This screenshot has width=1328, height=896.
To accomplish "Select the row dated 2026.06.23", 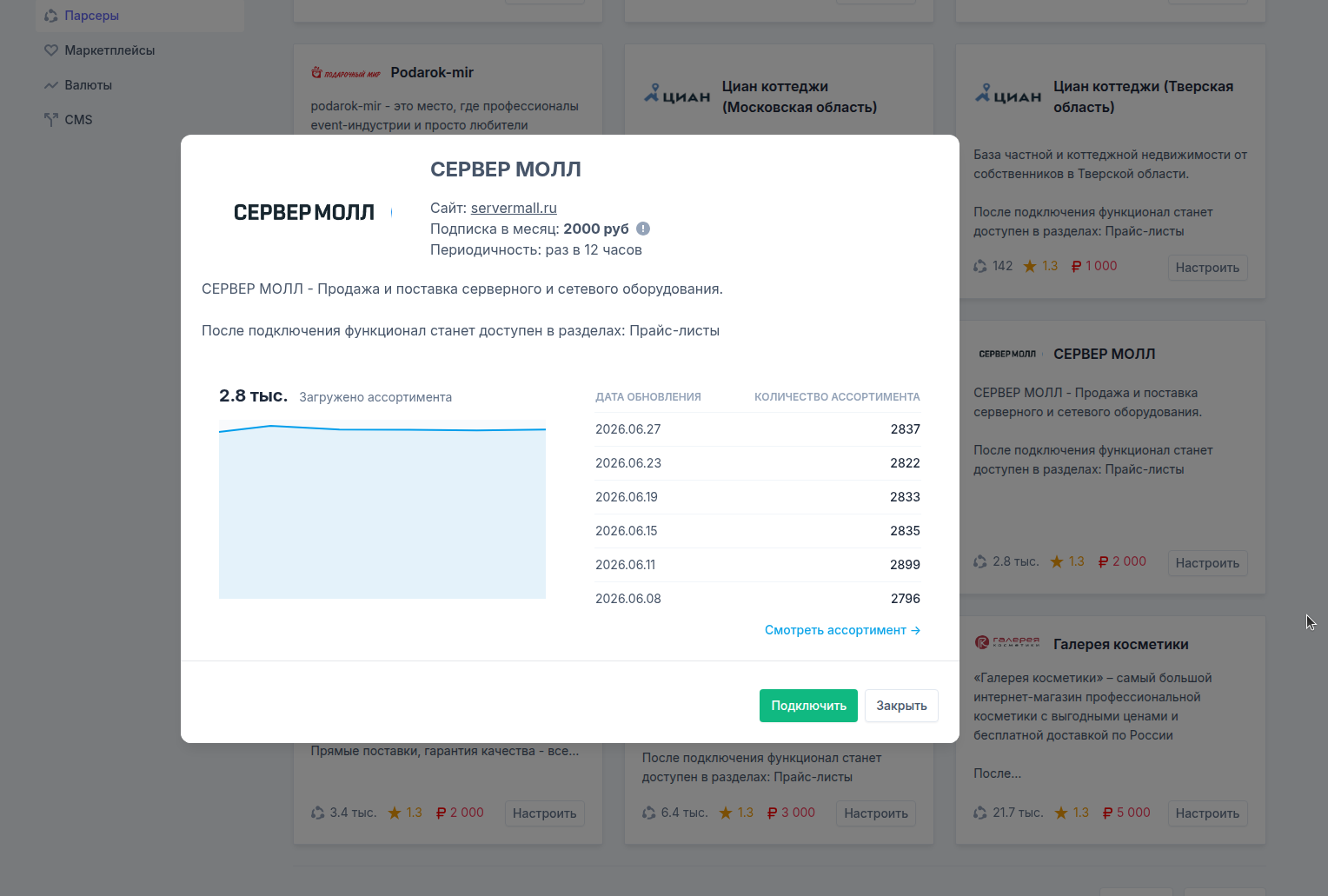I will click(x=758, y=463).
